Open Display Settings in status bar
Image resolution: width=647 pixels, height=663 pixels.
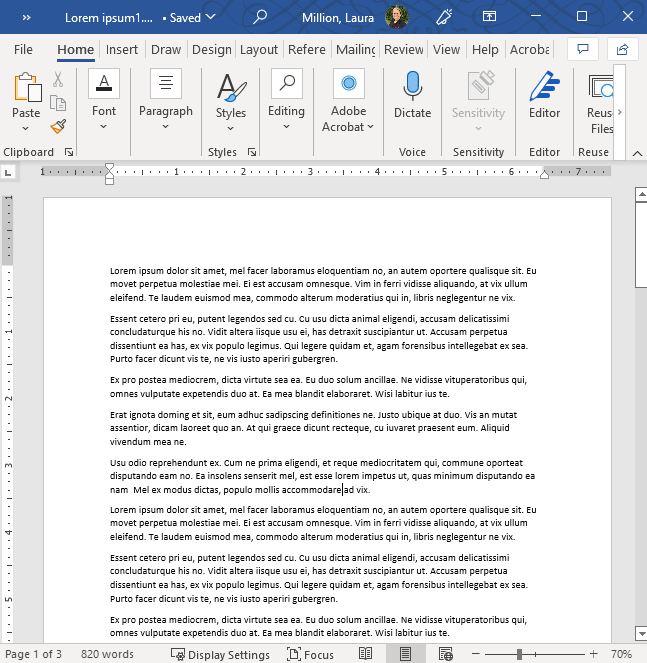click(x=220, y=654)
